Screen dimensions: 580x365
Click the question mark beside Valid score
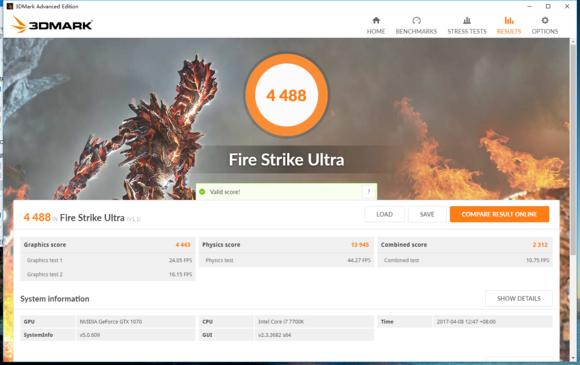369,192
